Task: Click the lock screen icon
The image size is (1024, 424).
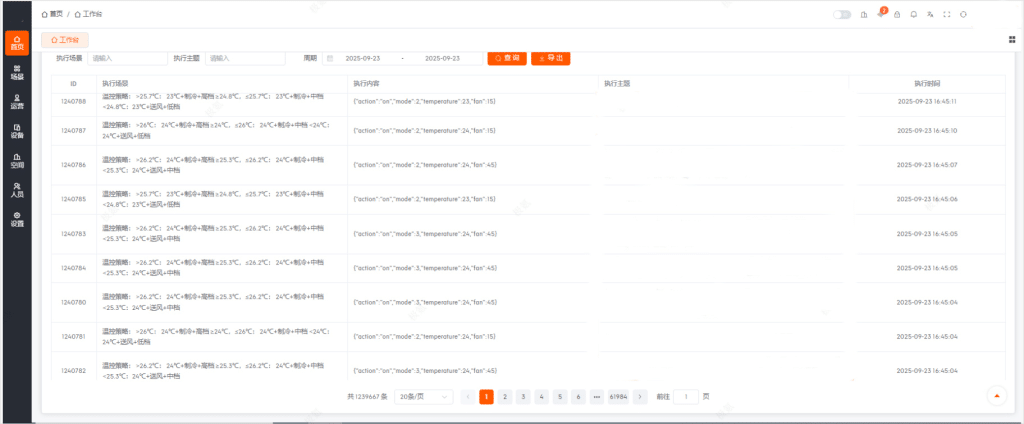Action: [897, 14]
